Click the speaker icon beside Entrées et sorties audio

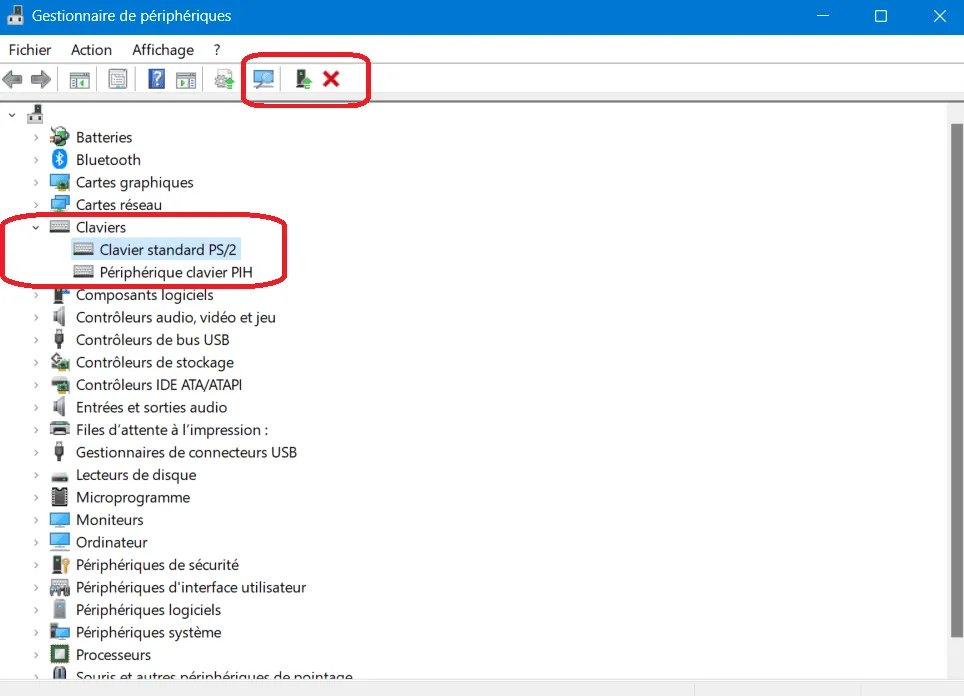coord(59,406)
